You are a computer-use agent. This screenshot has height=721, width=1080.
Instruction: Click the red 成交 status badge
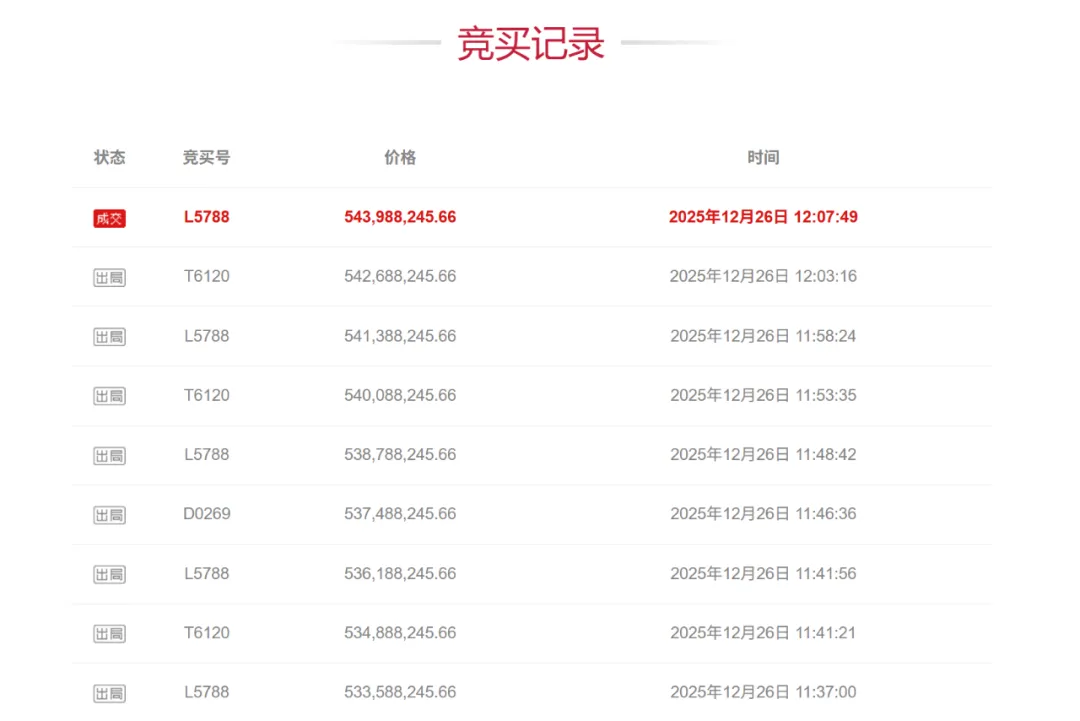[110, 218]
